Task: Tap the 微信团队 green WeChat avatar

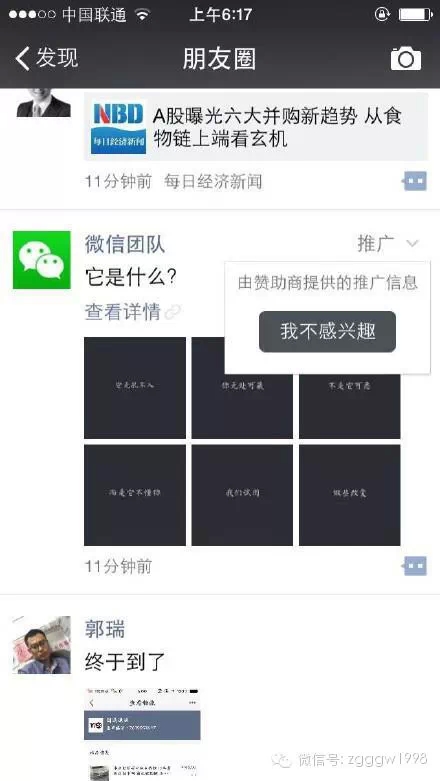Action: [42, 260]
